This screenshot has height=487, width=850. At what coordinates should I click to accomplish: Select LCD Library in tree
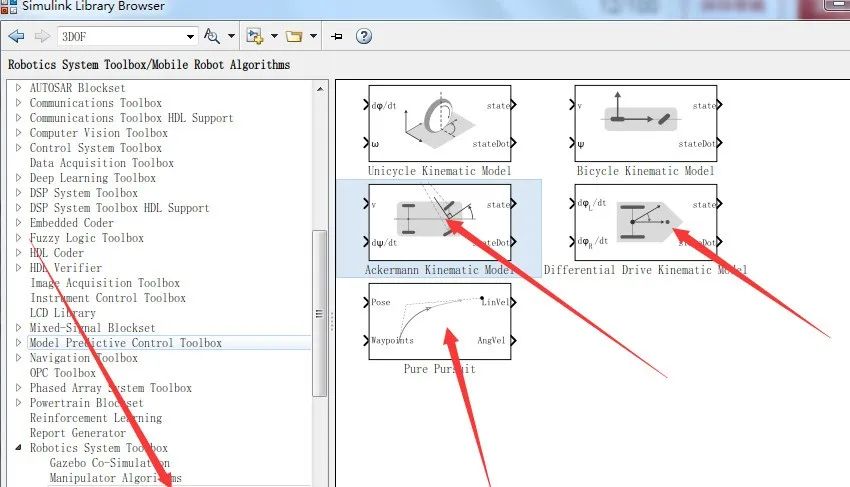pos(63,313)
